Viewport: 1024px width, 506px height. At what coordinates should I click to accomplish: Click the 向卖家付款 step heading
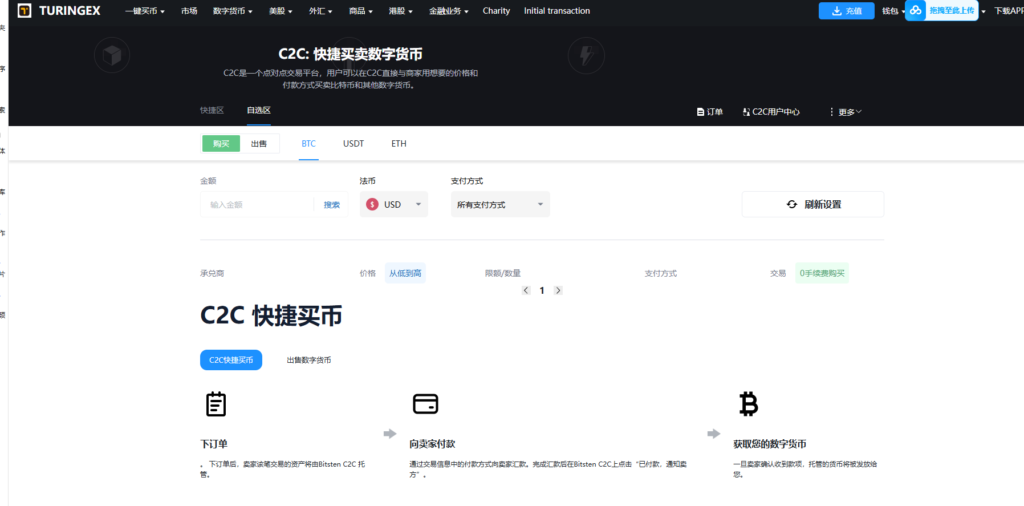pyautogui.click(x=432, y=444)
